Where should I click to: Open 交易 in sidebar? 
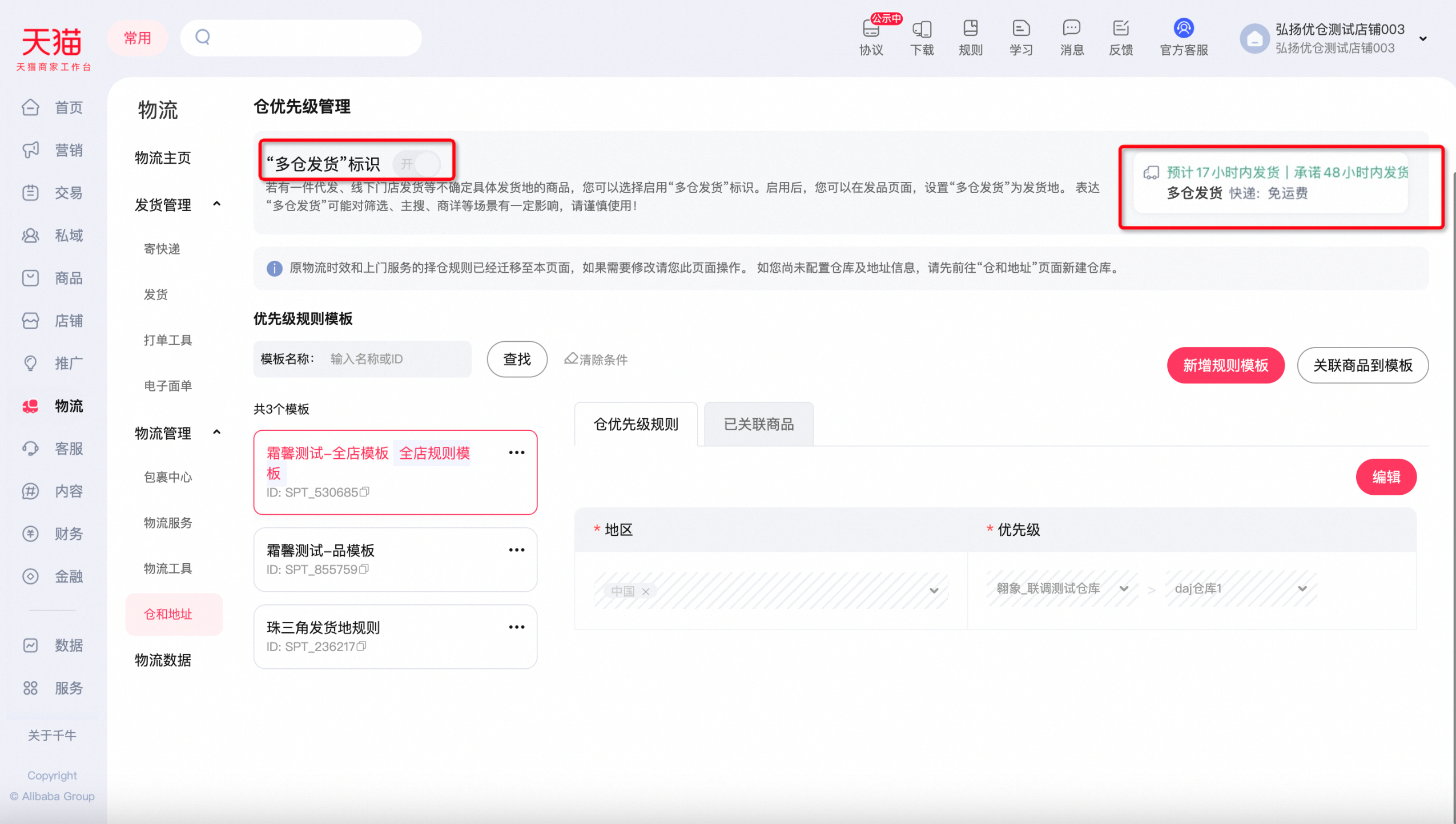point(53,193)
